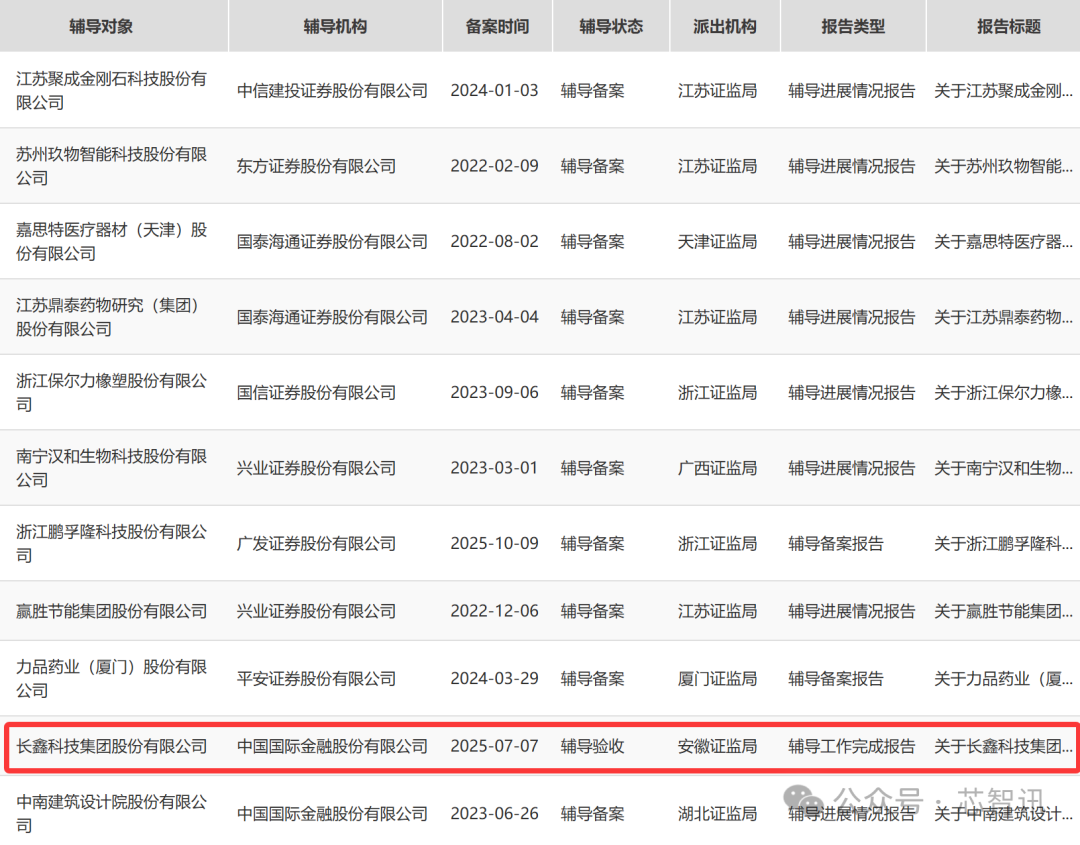Click the 辅导机构 column header
The image size is (1080, 845).
pos(335,26)
